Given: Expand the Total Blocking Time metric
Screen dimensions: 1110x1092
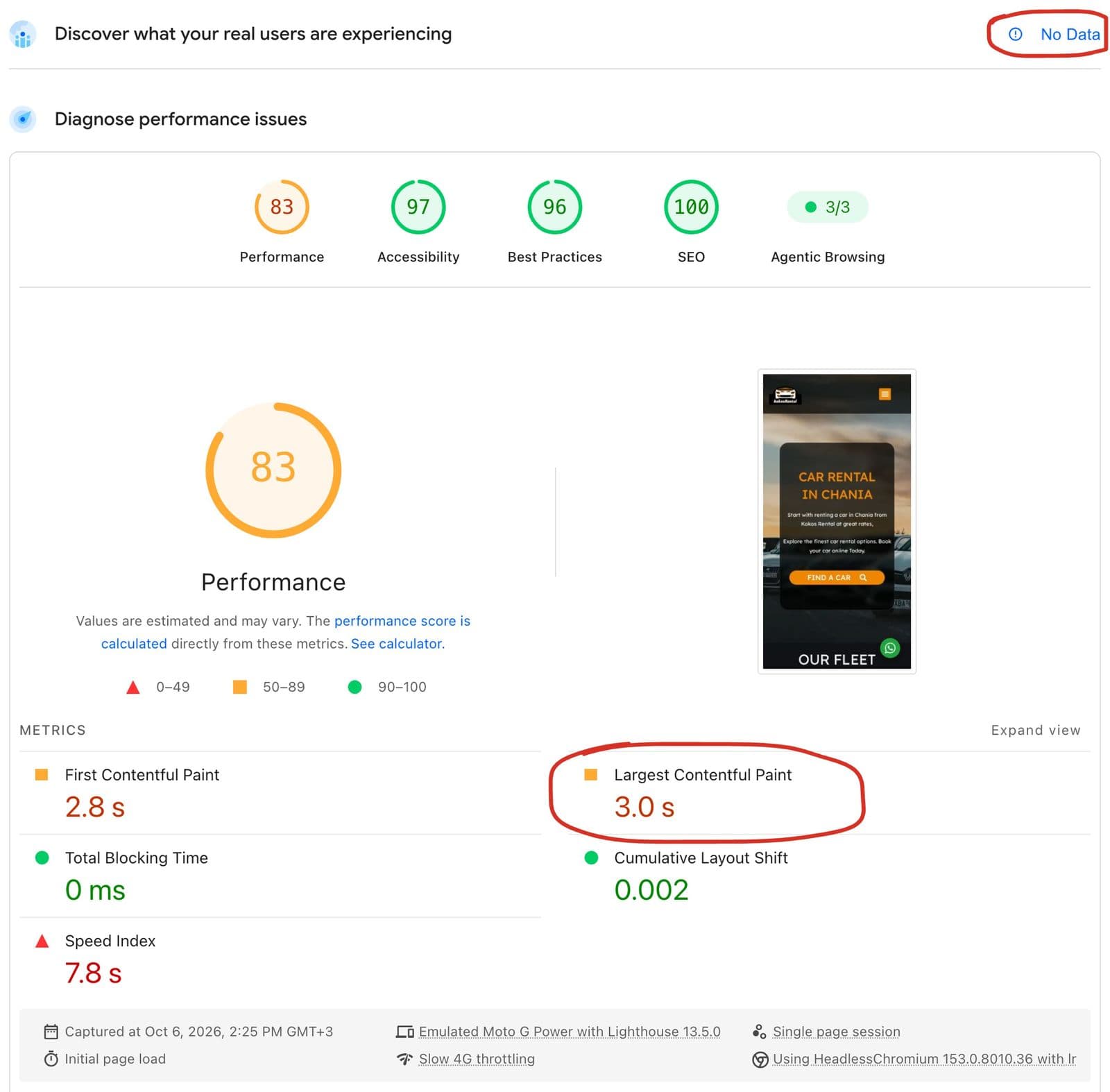Looking at the screenshot, I should point(280,876).
